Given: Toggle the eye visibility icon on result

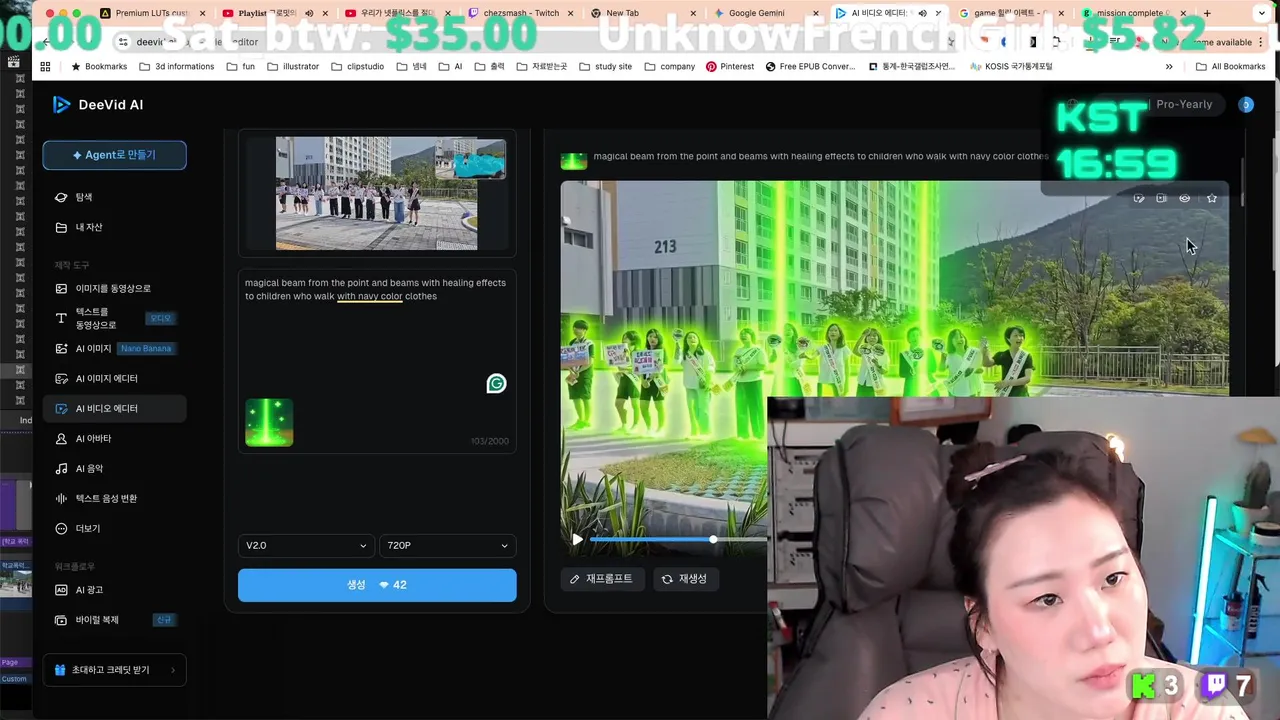Looking at the screenshot, I should click(x=1185, y=198).
